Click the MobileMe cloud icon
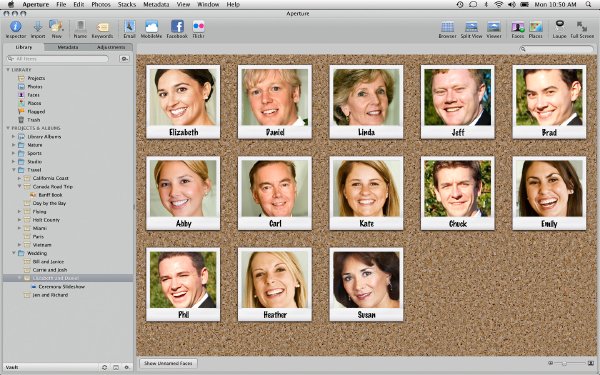Screen dimensions: 600x375 click(x=152, y=26)
